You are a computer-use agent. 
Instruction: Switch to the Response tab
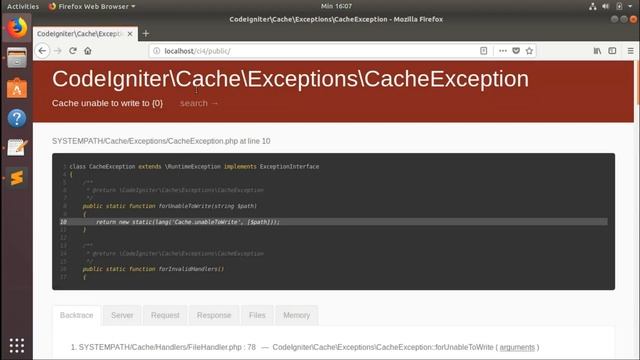pos(214,315)
